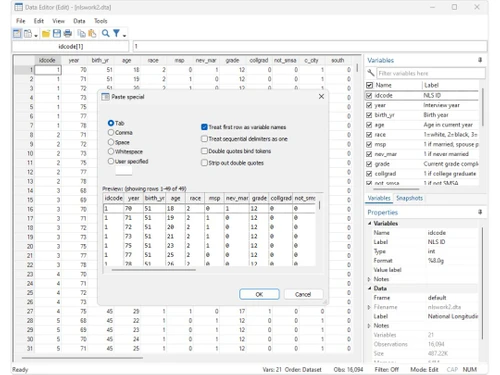Click the wrench icon in Variables panel
The height and width of the screenshot is (375, 500).
371,73
